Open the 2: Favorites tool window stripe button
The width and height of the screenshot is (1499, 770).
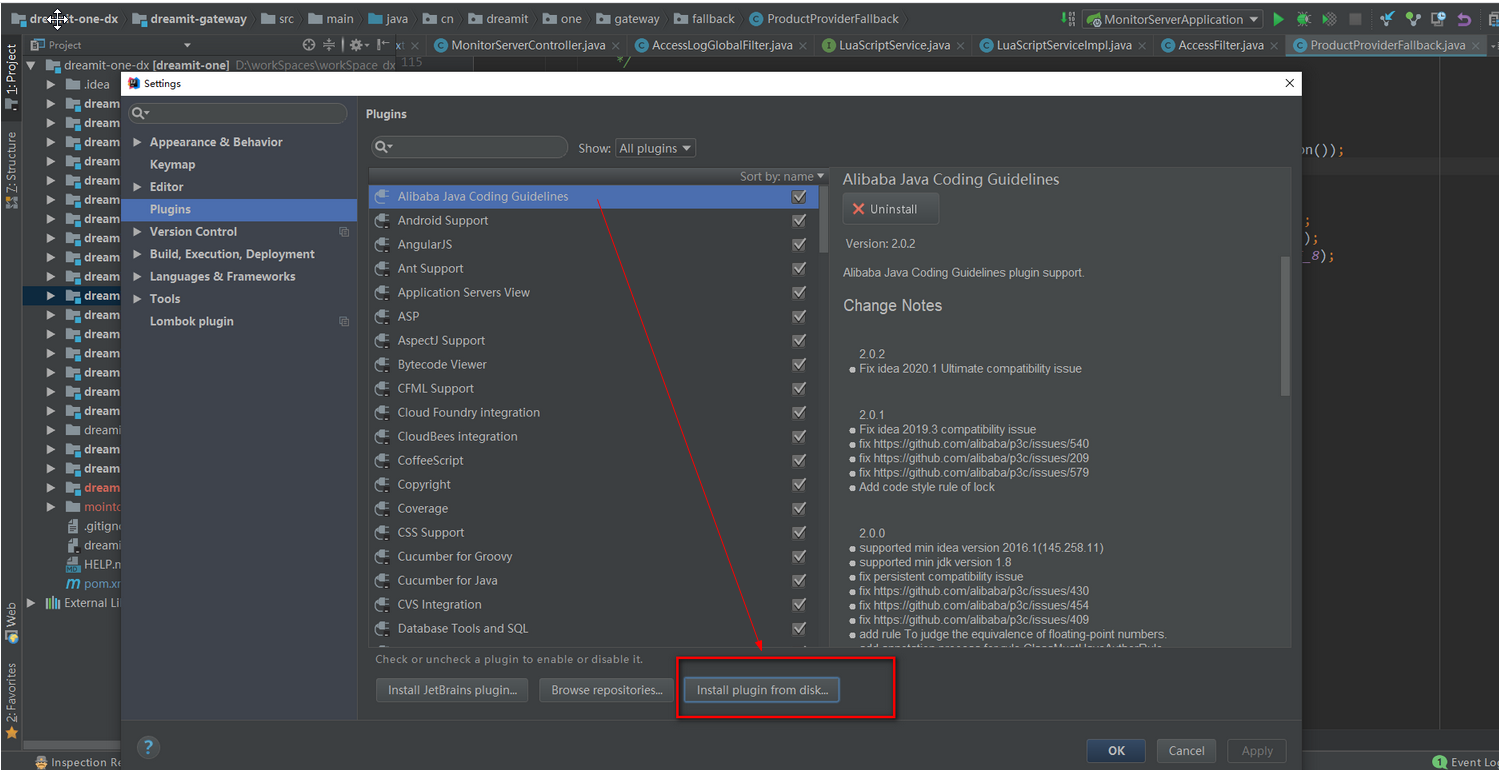(11, 701)
